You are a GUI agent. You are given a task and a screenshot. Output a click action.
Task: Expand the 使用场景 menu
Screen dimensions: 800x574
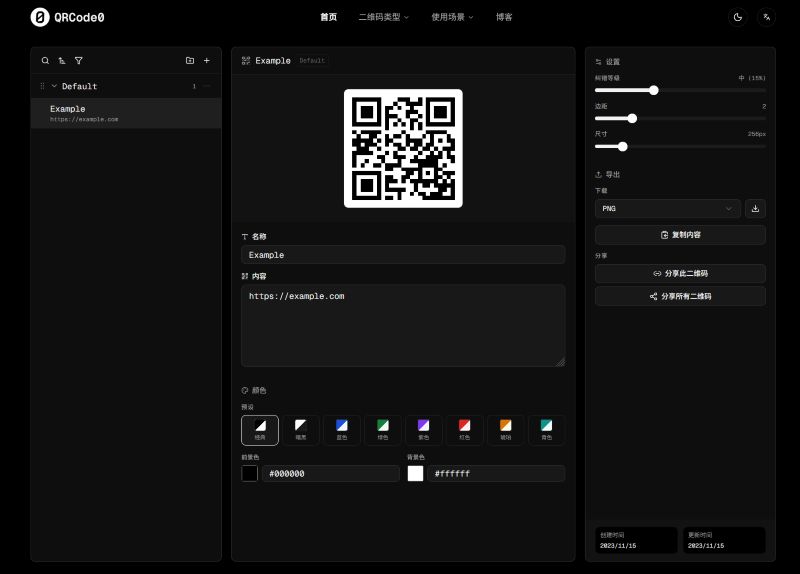[x=453, y=17]
